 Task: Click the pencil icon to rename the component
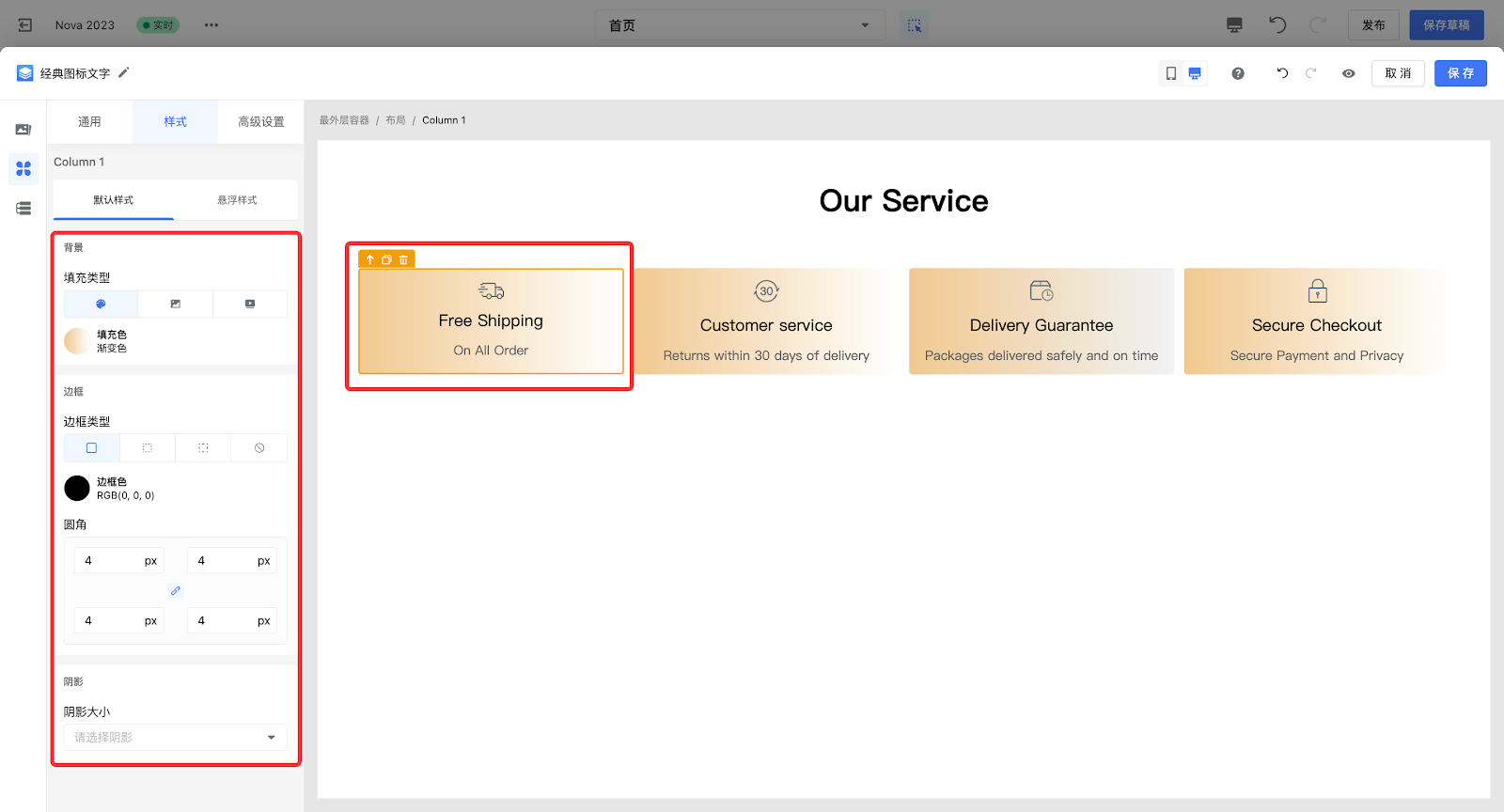tap(124, 72)
